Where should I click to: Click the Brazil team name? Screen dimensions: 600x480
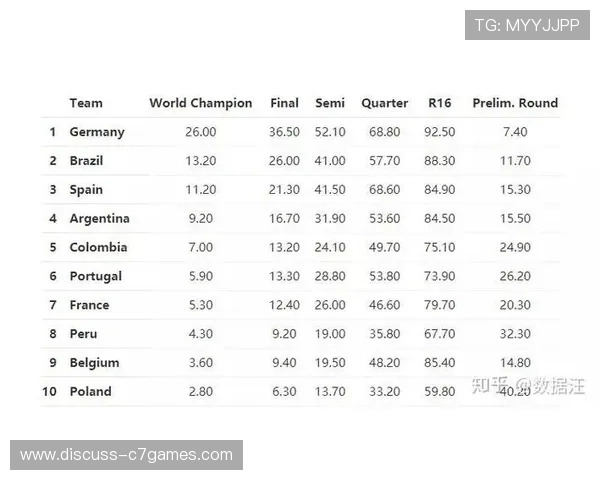(x=86, y=161)
